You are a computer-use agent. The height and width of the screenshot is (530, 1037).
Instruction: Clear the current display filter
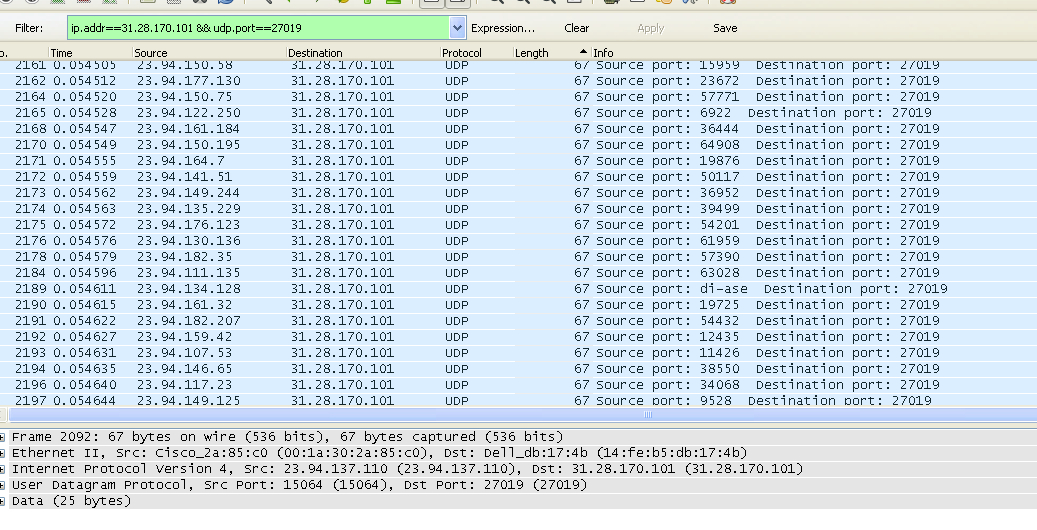point(577,28)
